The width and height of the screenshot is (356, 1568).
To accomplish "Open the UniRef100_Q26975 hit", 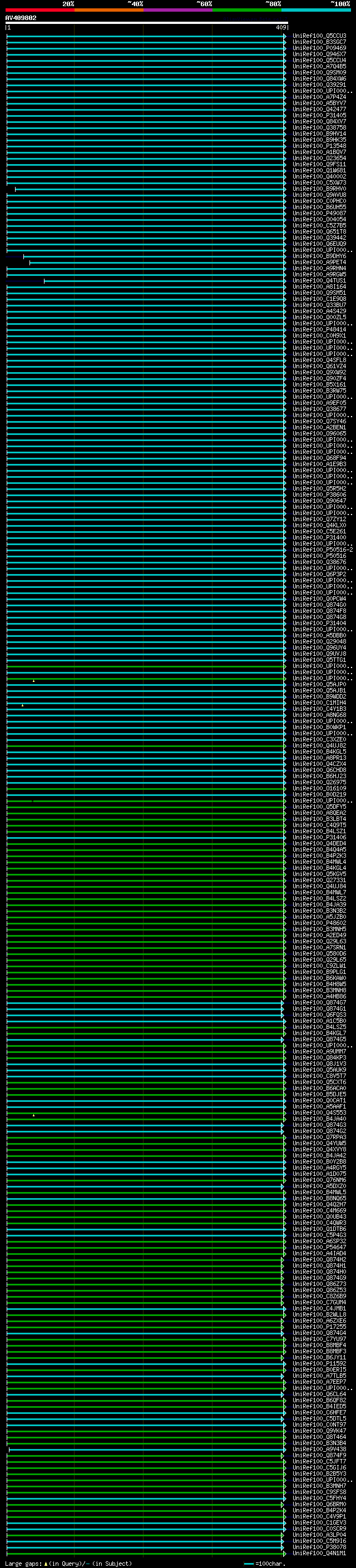I will [319, 782].
